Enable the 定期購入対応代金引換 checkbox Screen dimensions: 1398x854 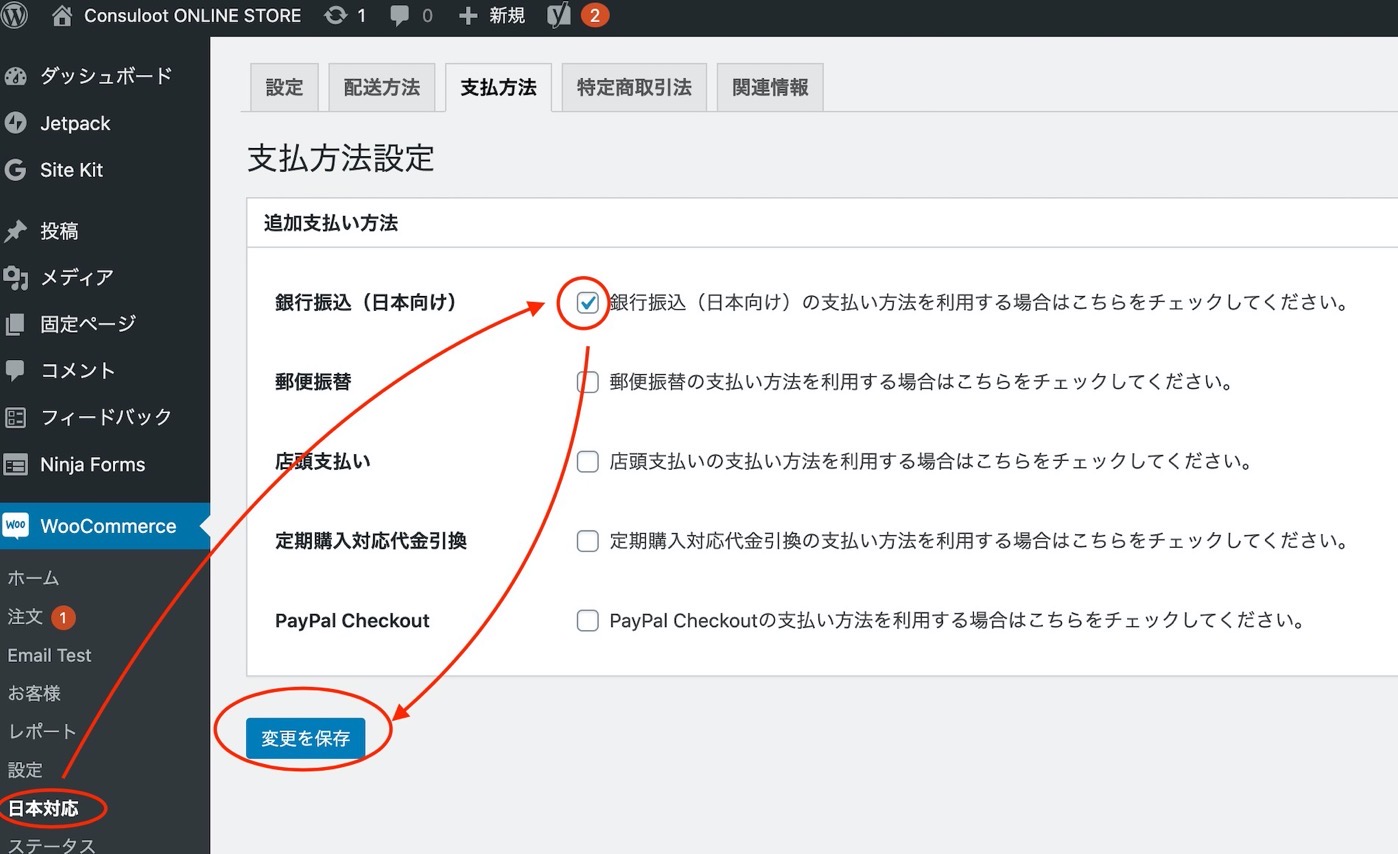coord(588,541)
